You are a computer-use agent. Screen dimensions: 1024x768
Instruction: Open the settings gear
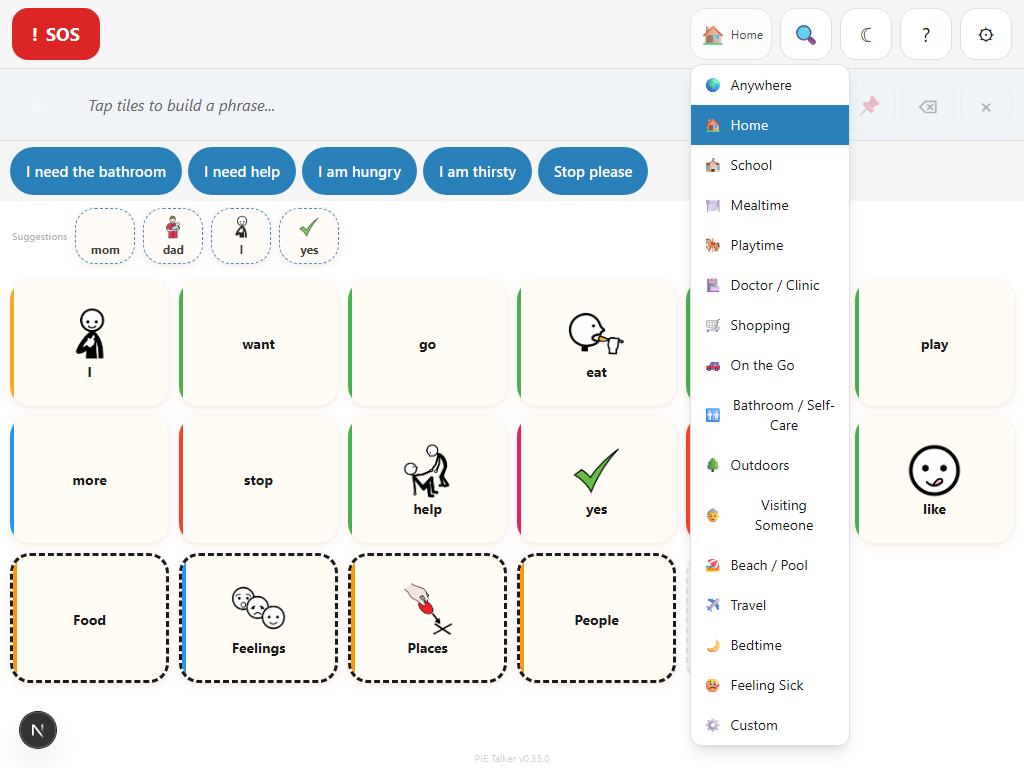(x=985, y=33)
